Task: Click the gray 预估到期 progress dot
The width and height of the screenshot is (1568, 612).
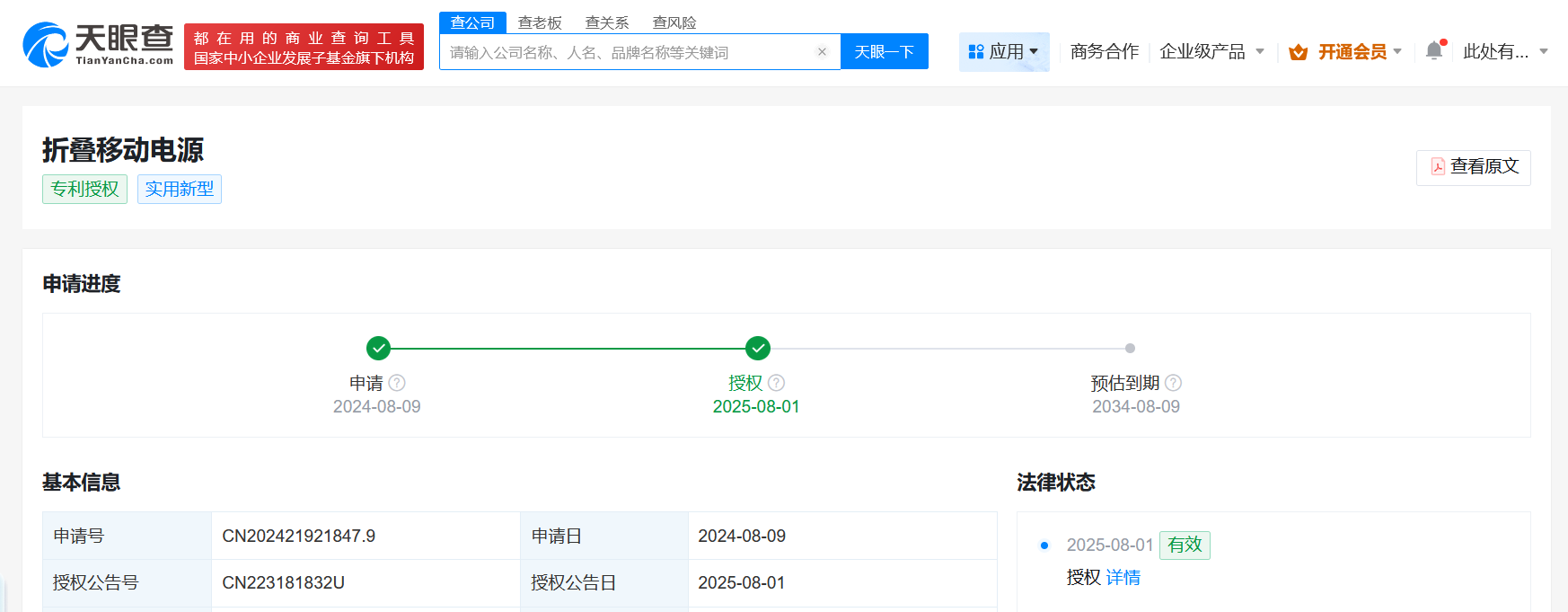Action: pos(1130,348)
